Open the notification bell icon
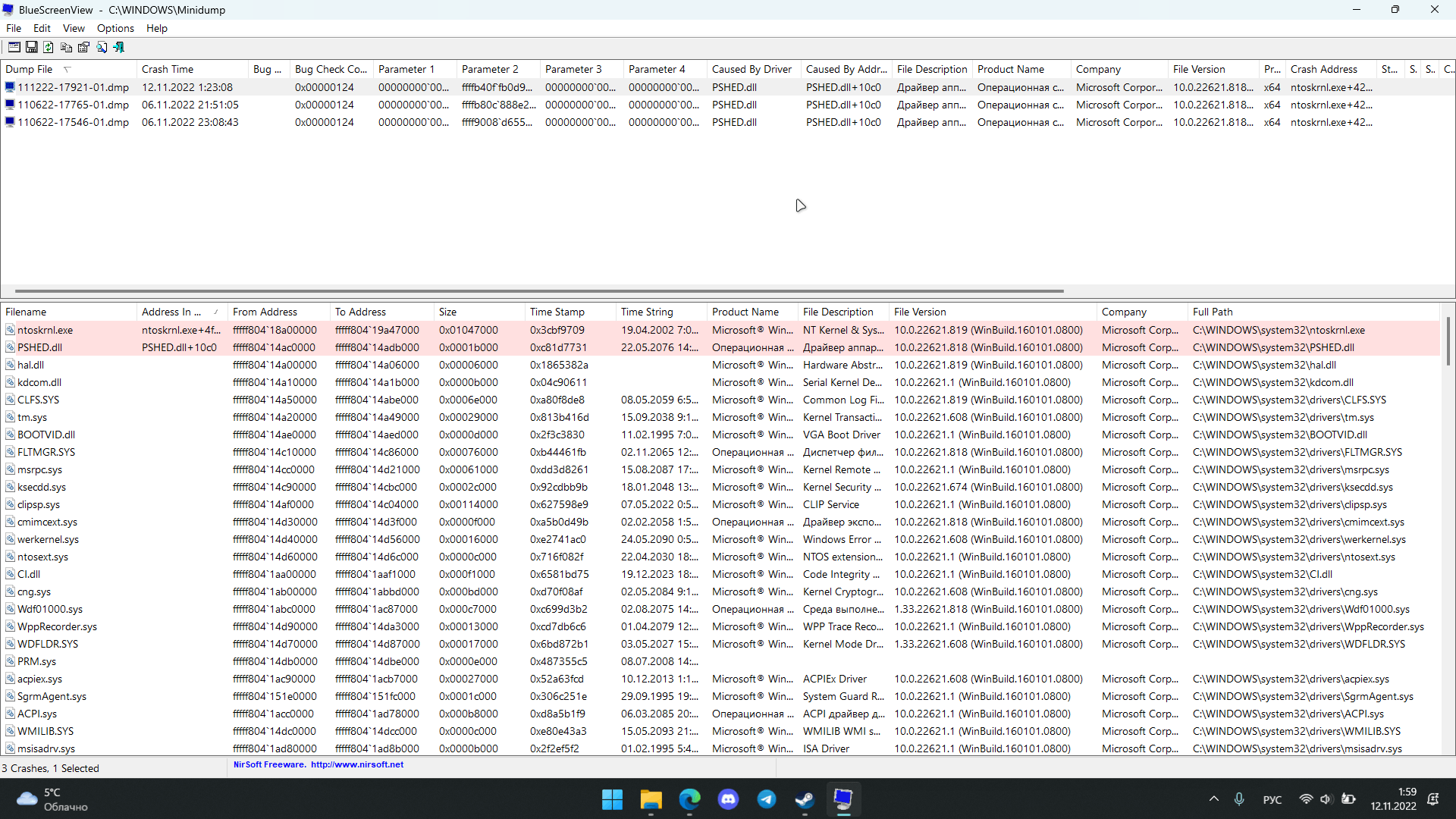 (1433, 799)
